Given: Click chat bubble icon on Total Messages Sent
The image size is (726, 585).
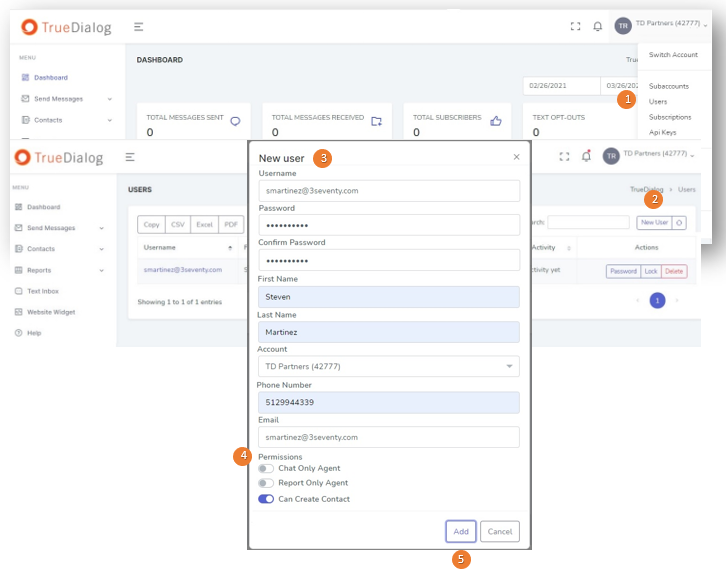Looking at the screenshot, I should click(x=236, y=121).
